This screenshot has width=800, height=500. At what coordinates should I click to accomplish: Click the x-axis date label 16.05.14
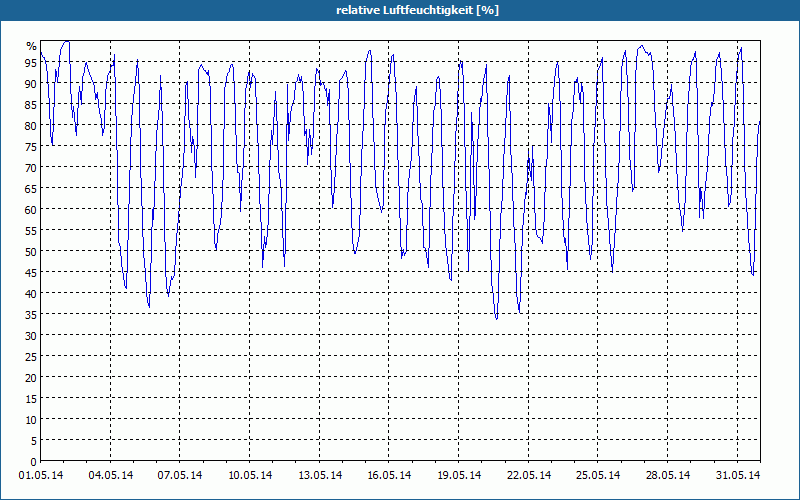click(389, 475)
